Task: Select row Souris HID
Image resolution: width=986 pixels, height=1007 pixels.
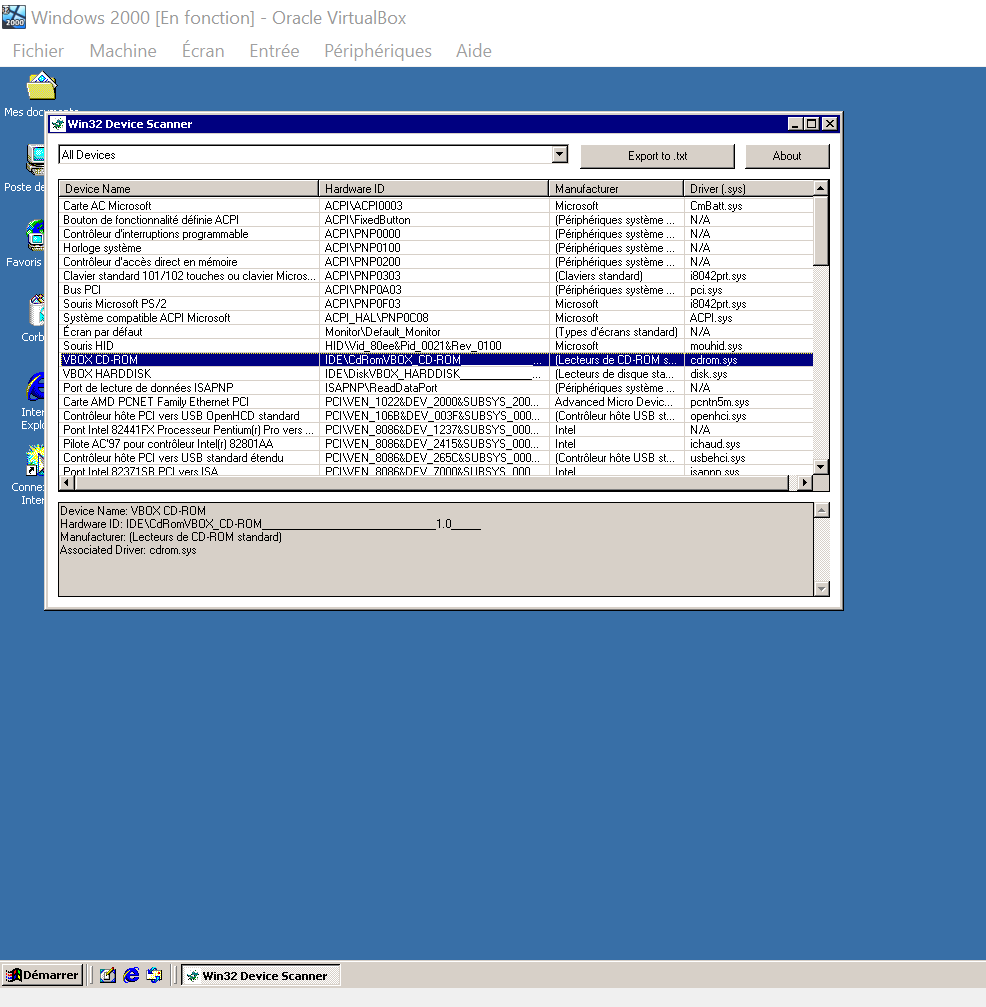Action: 436,346
